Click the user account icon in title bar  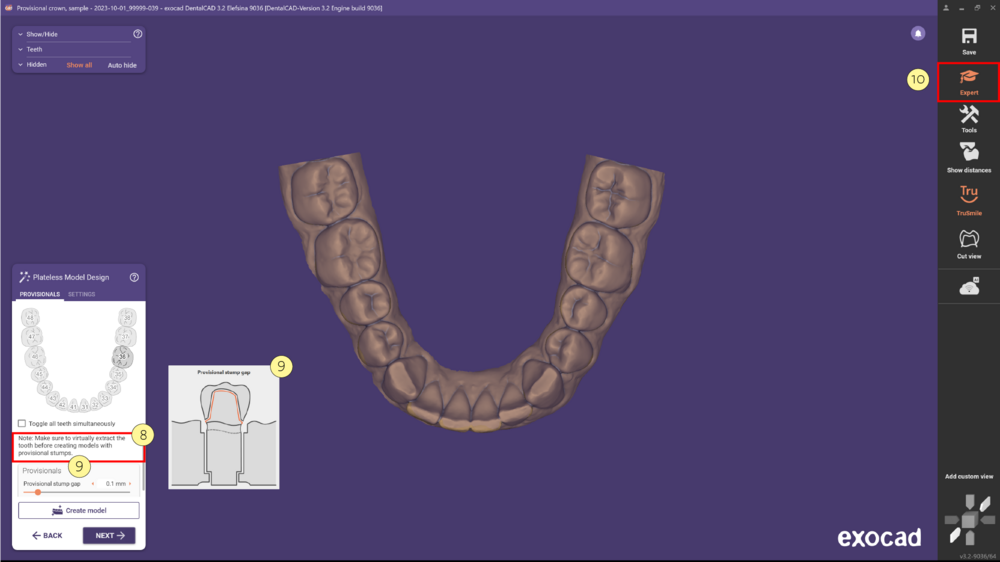[946, 8]
